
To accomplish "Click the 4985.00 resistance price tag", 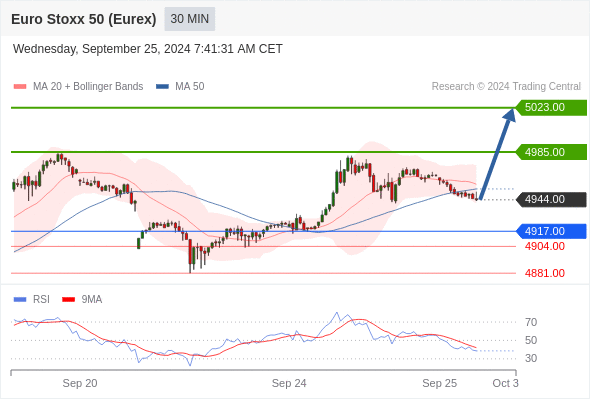I will pyautogui.click(x=551, y=152).
